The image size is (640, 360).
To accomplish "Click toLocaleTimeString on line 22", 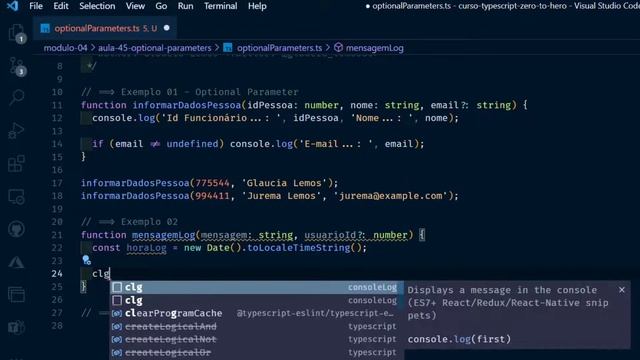I will 299,248.
